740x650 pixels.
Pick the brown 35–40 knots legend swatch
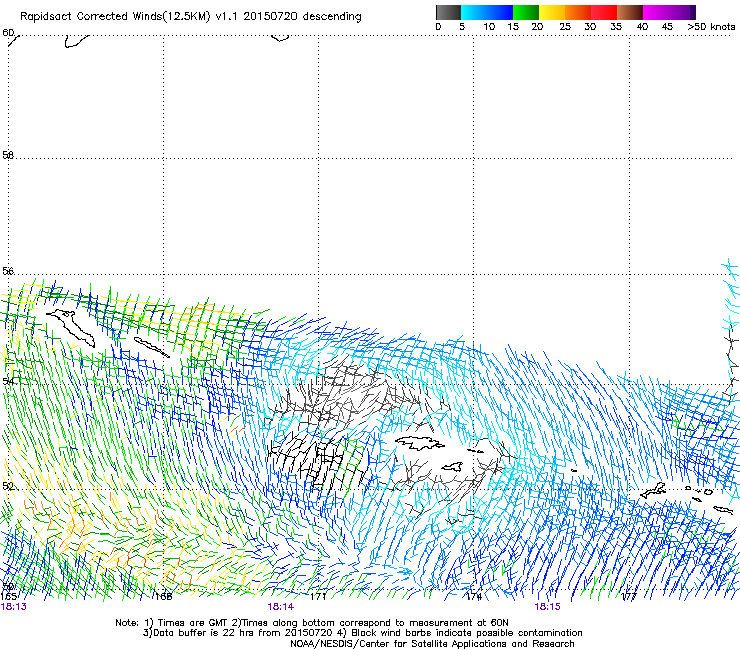pyautogui.click(x=630, y=12)
